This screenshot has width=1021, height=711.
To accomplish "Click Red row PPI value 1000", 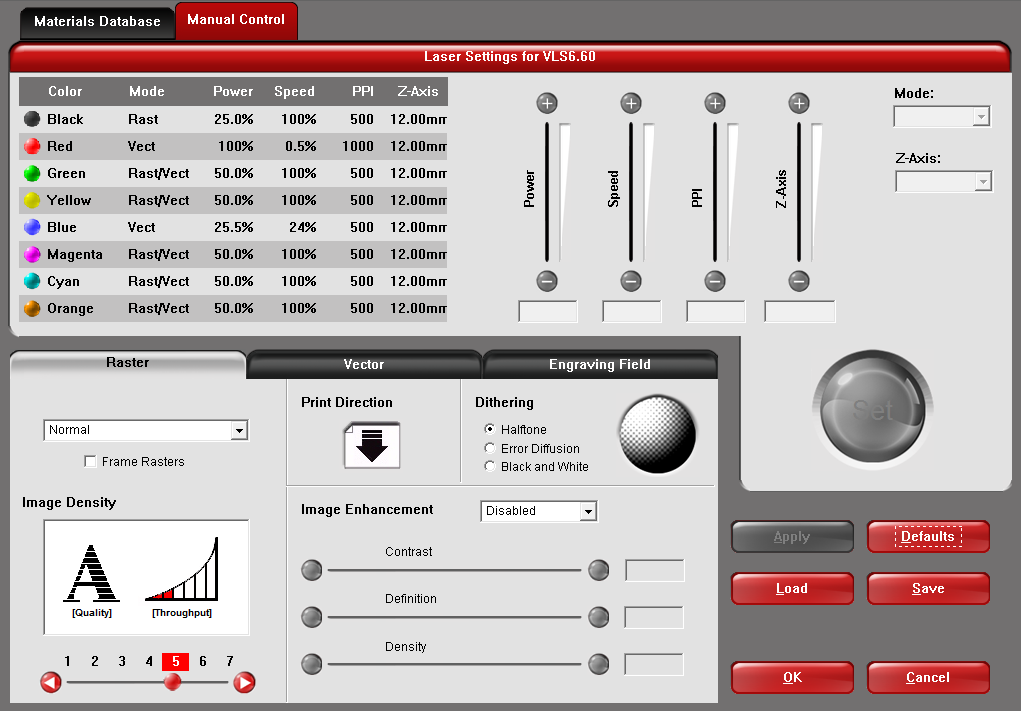I will (x=357, y=146).
